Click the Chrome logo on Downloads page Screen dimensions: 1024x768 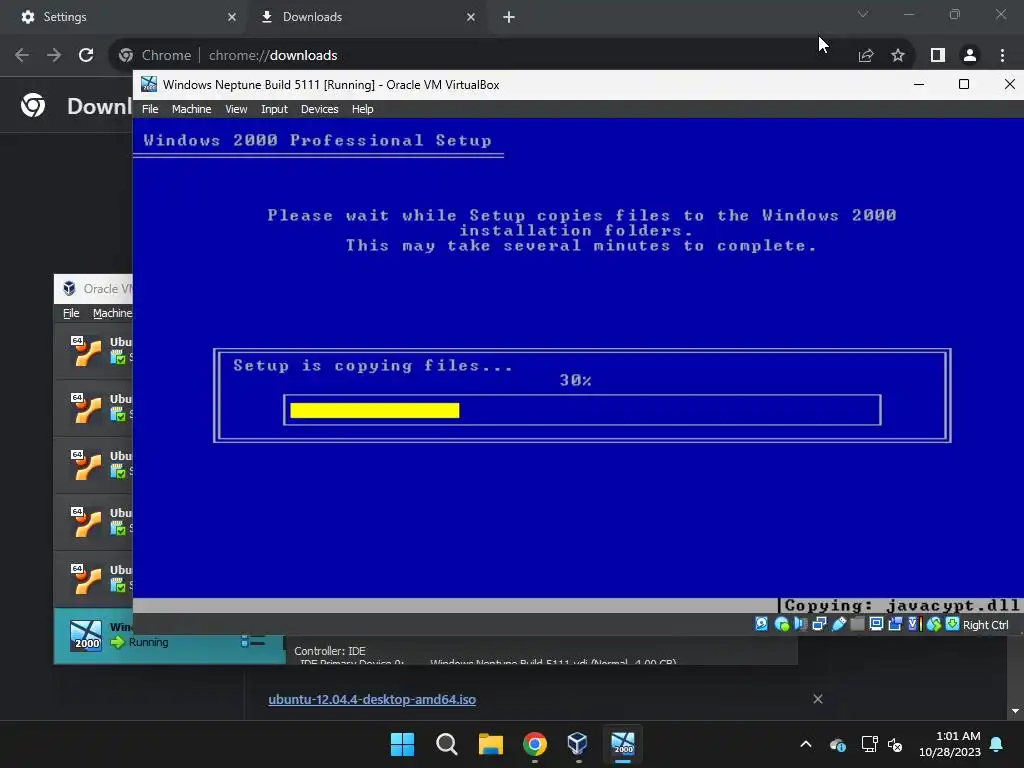pyautogui.click(x=33, y=105)
